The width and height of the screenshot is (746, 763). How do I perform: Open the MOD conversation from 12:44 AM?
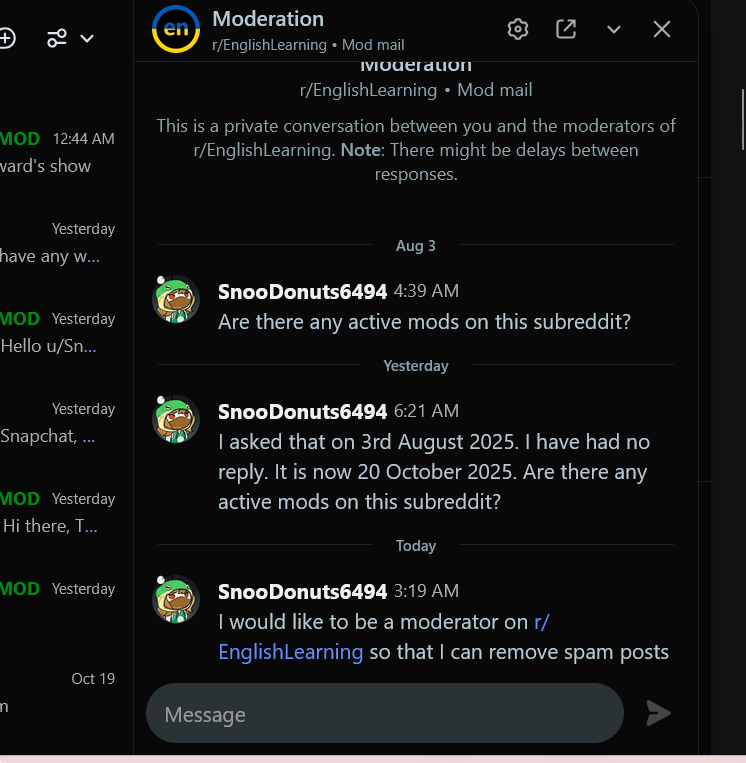(x=58, y=152)
